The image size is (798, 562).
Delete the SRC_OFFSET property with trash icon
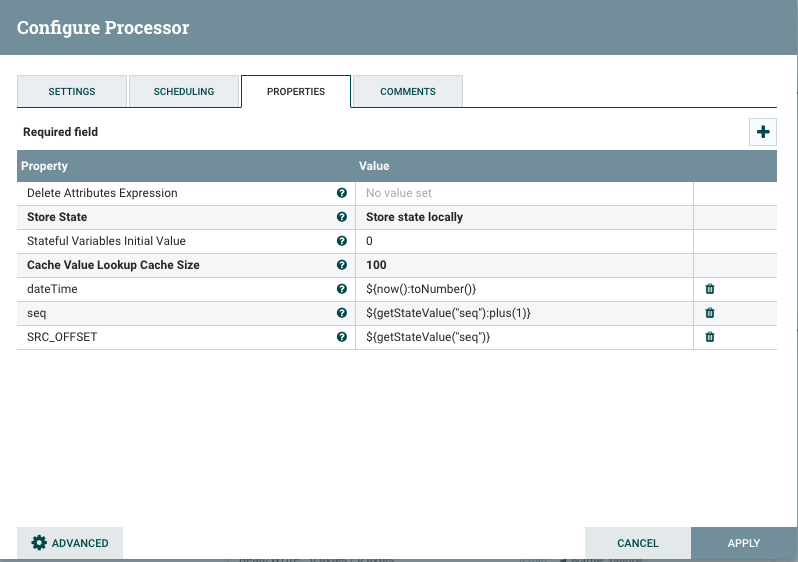[710, 337]
